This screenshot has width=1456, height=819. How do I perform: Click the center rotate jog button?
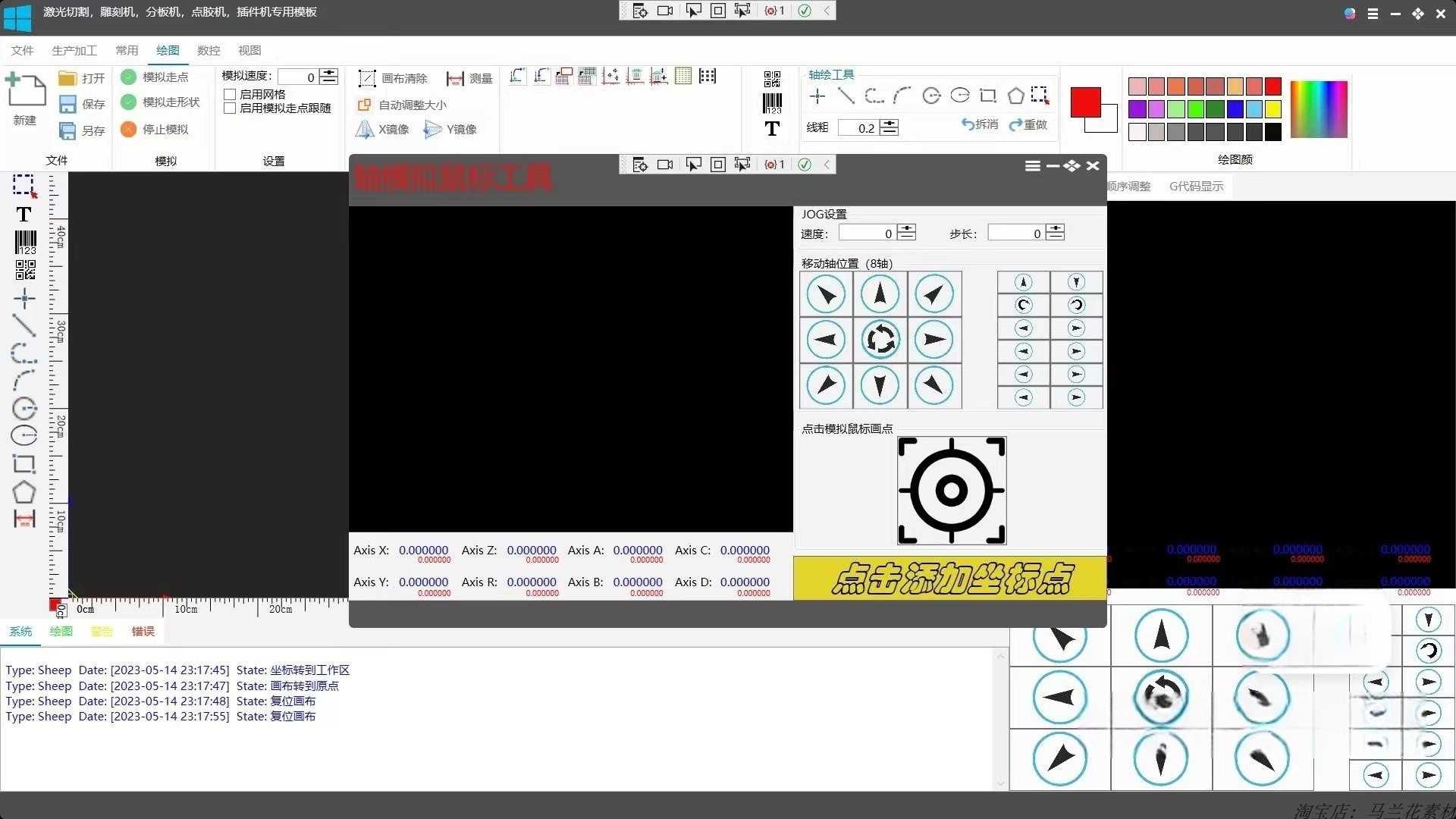880,340
